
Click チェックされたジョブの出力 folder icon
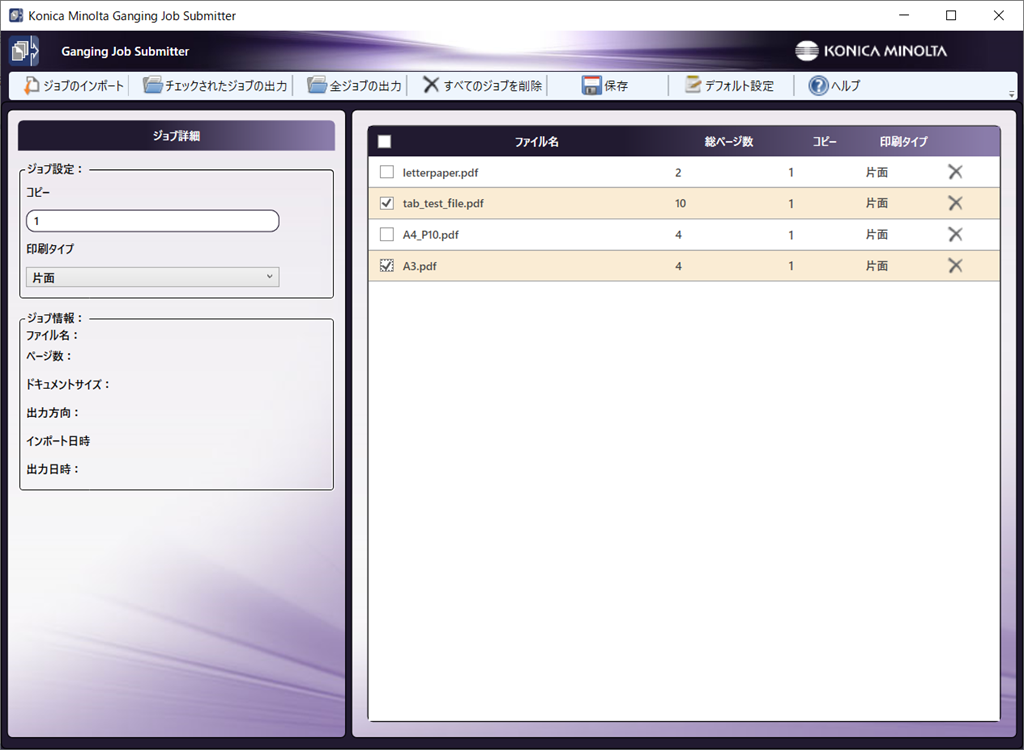coord(153,85)
